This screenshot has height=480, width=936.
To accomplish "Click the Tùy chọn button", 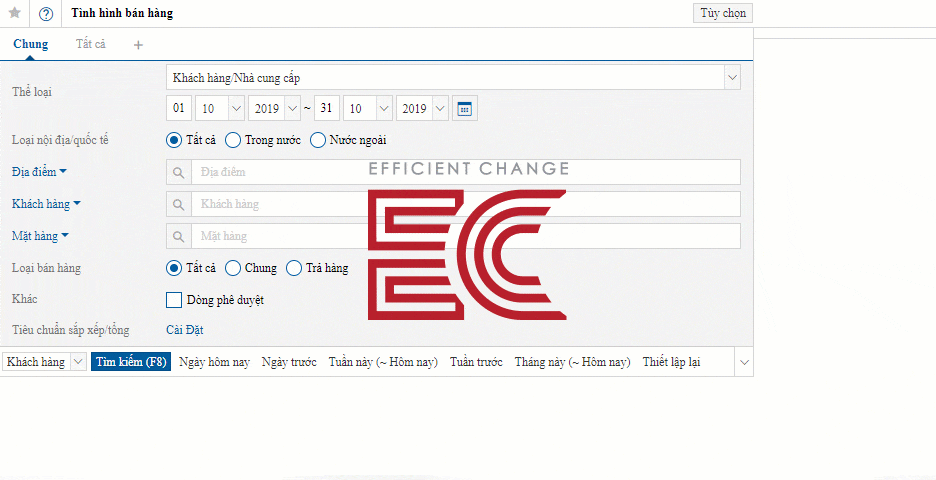I will click(723, 13).
